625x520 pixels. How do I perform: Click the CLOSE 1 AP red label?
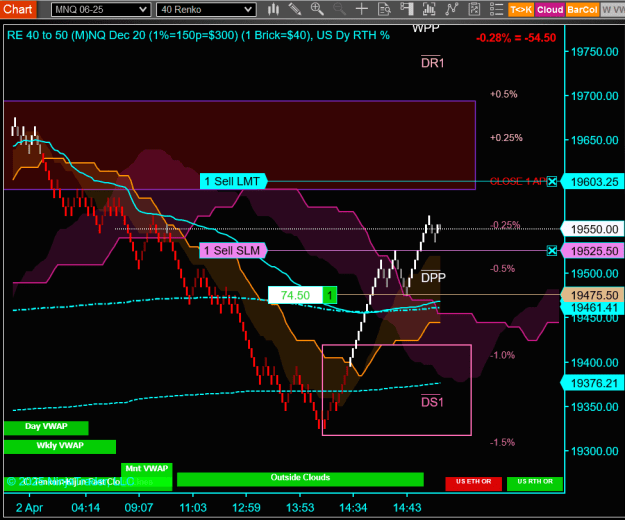(x=518, y=182)
